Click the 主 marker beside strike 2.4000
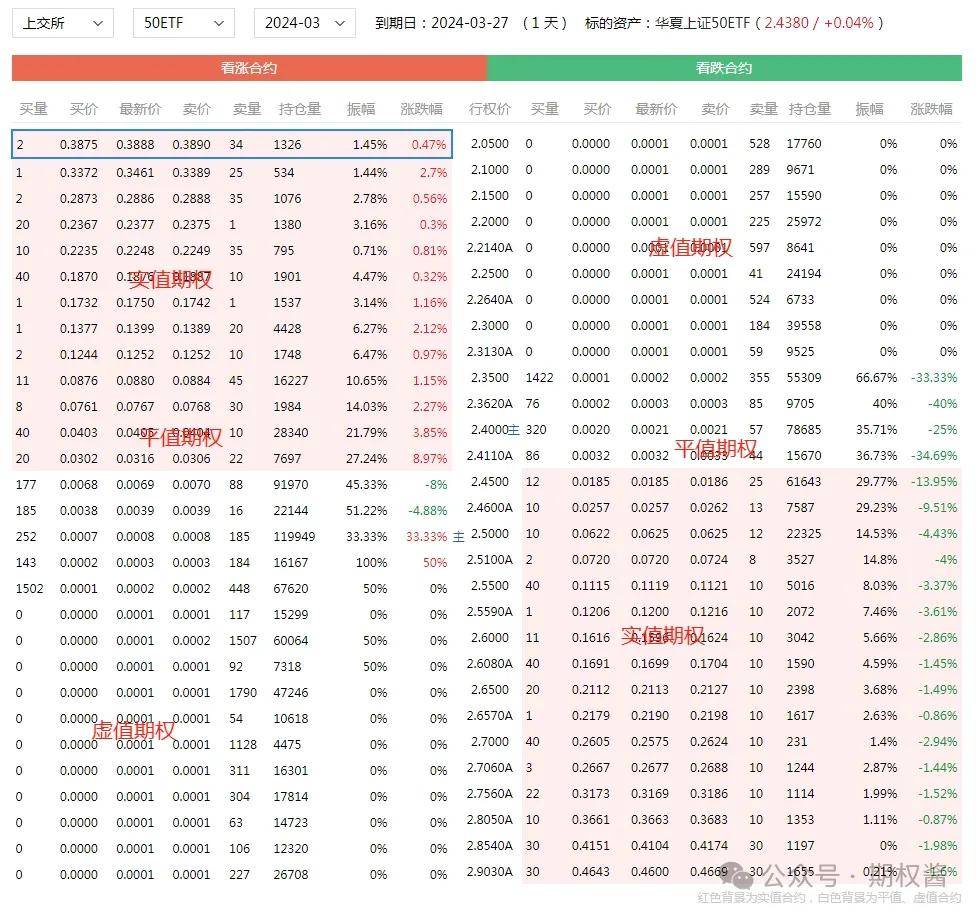Image resolution: width=978 pixels, height=914 pixels. click(514, 429)
